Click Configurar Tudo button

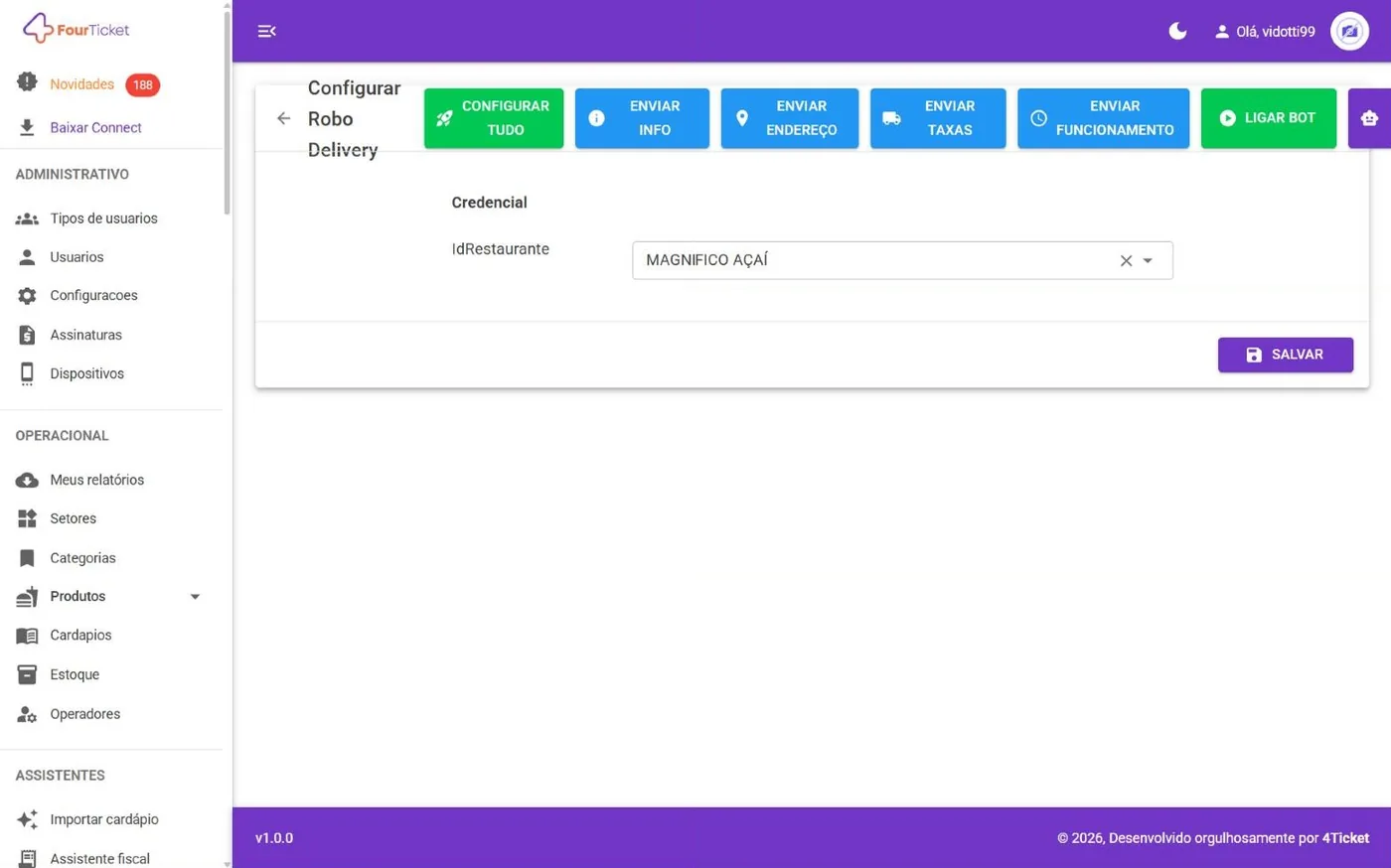494,118
